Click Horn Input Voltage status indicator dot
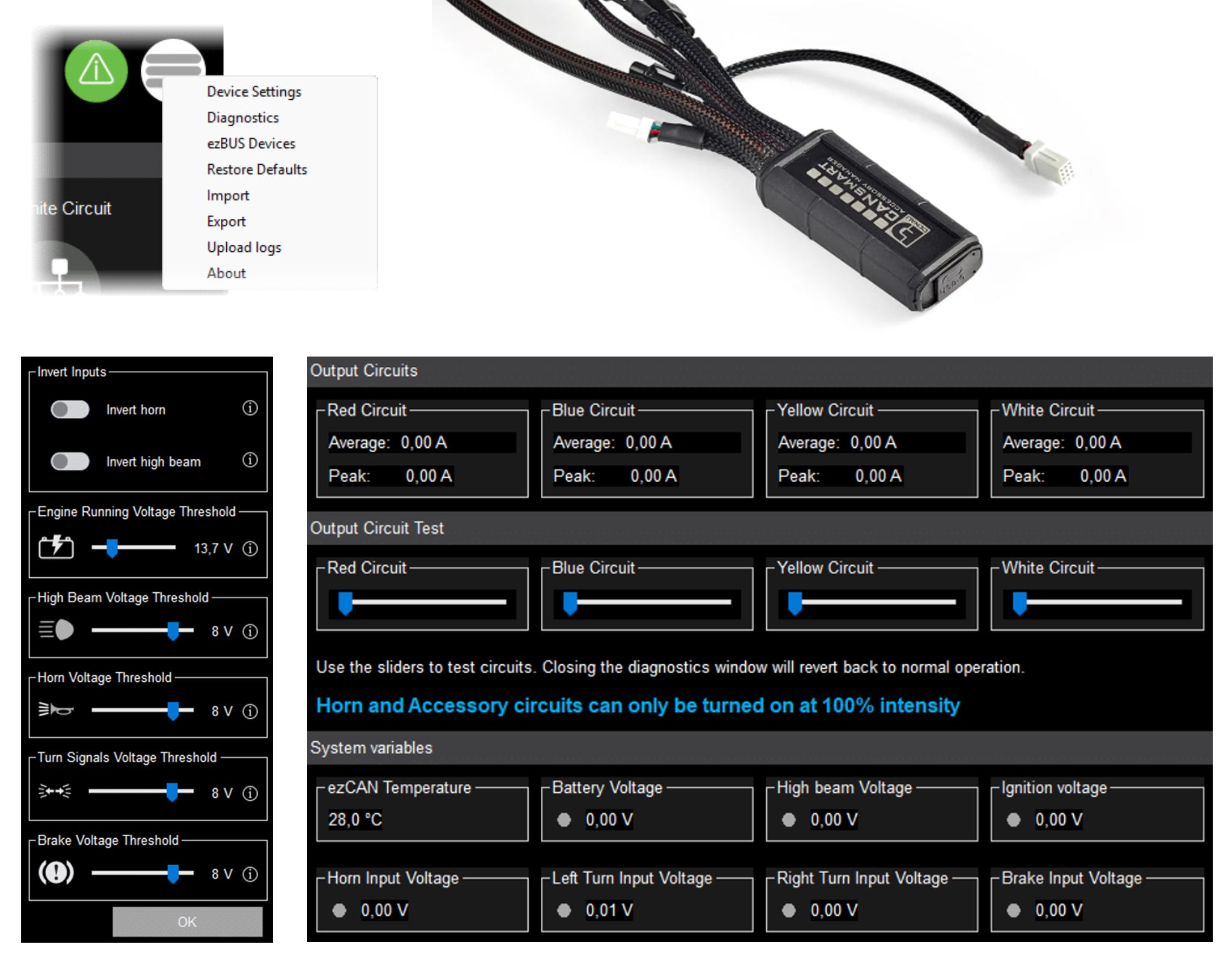The height and width of the screenshot is (962, 1232). [339, 910]
